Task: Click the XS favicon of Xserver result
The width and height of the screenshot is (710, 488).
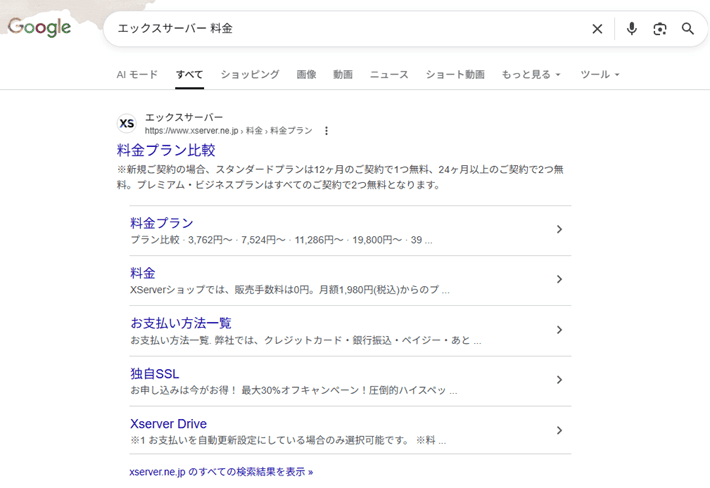Action: tap(127, 123)
